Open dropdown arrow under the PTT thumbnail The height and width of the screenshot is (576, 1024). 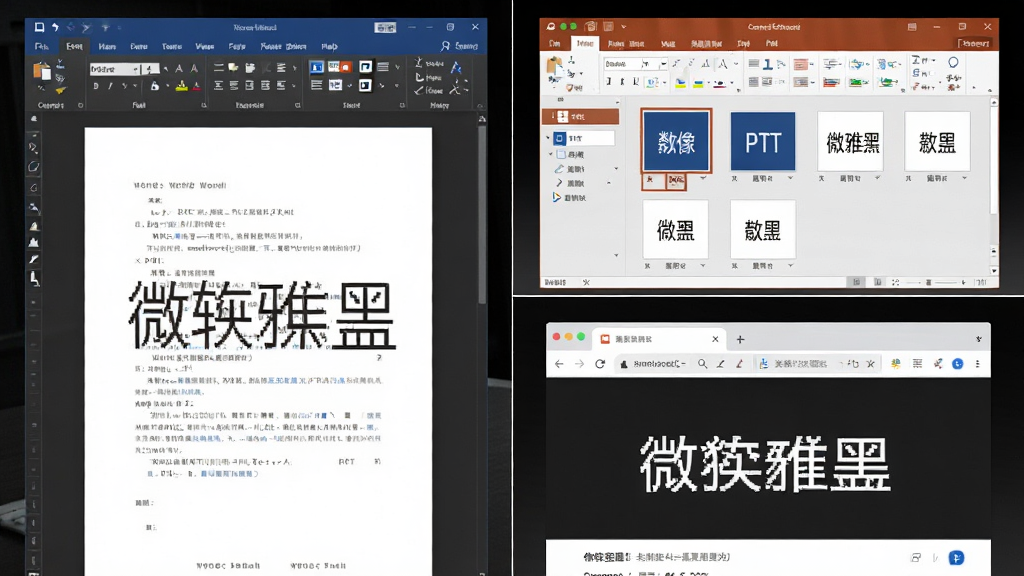790,178
